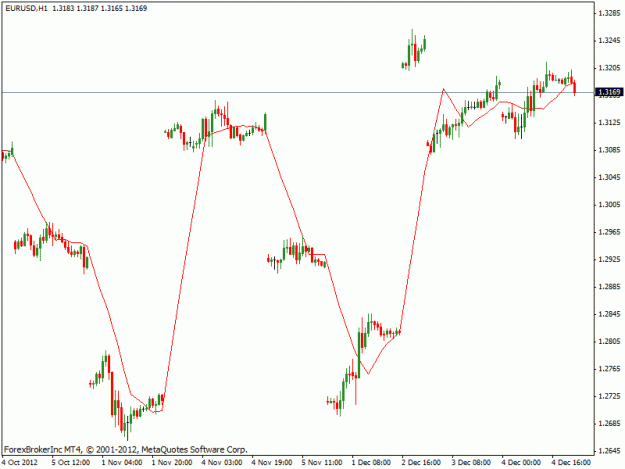Screen dimensions: 625x469
Task: Click the 1 Dec 08:00 time label
Action: pos(371,463)
